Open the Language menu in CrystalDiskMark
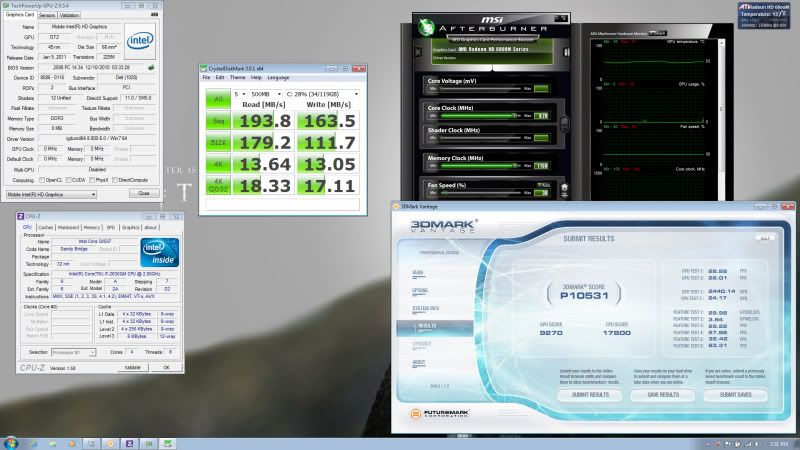800x450 pixels. pyautogui.click(x=278, y=78)
